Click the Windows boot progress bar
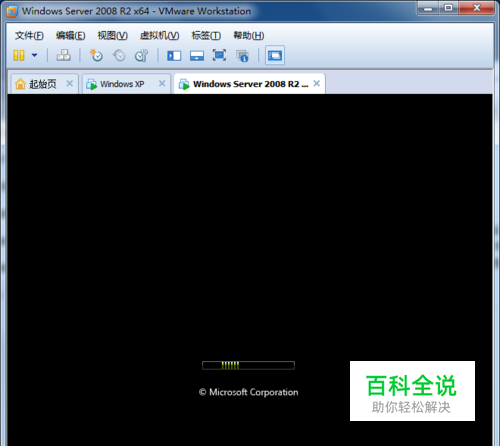Image resolution: width=500 pixels, height=446 pixels. click(x=248, y=365)
